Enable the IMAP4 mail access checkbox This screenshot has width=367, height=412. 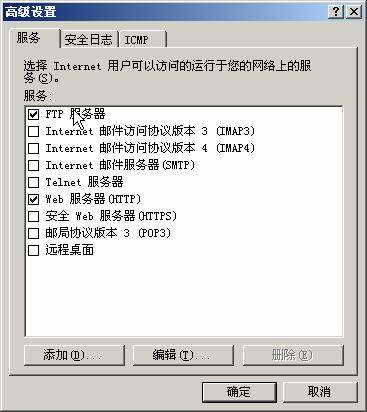34,148
